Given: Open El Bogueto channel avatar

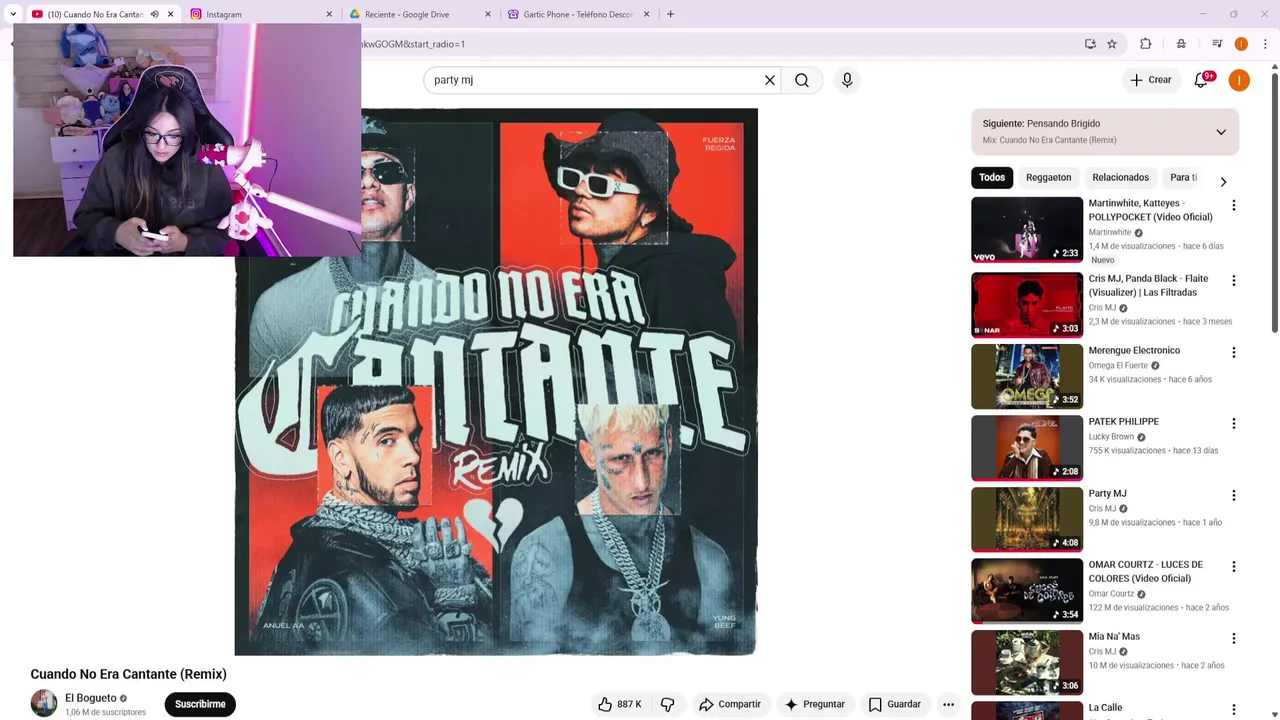Looking at the screenshot, I should tap(44, 704).
